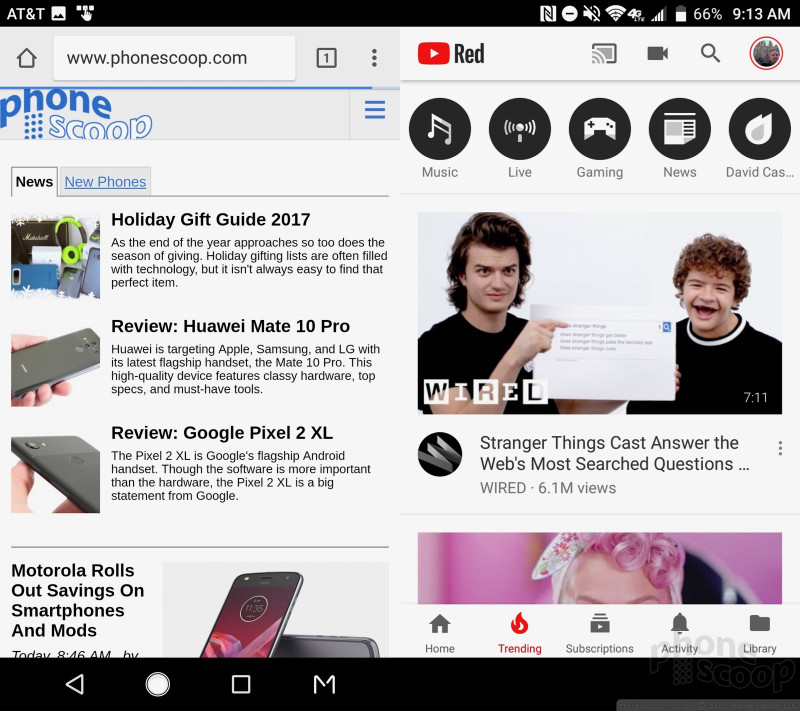
Task: Open the WIRED channel avatar
Action: click(440, 454)
